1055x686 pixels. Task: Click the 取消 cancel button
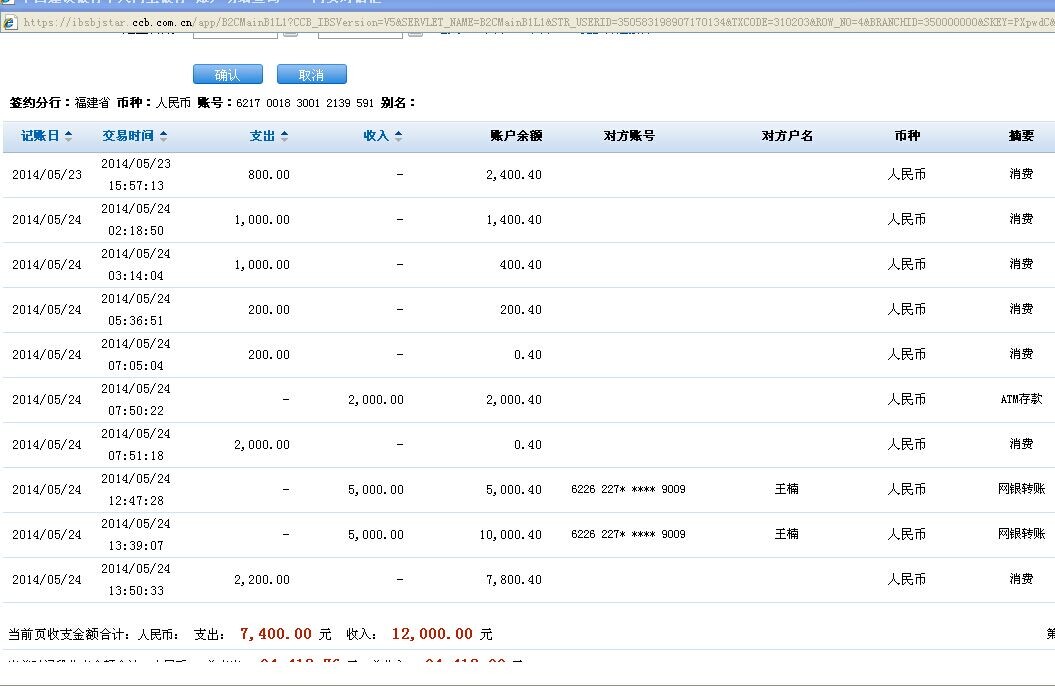click(311, 75)
